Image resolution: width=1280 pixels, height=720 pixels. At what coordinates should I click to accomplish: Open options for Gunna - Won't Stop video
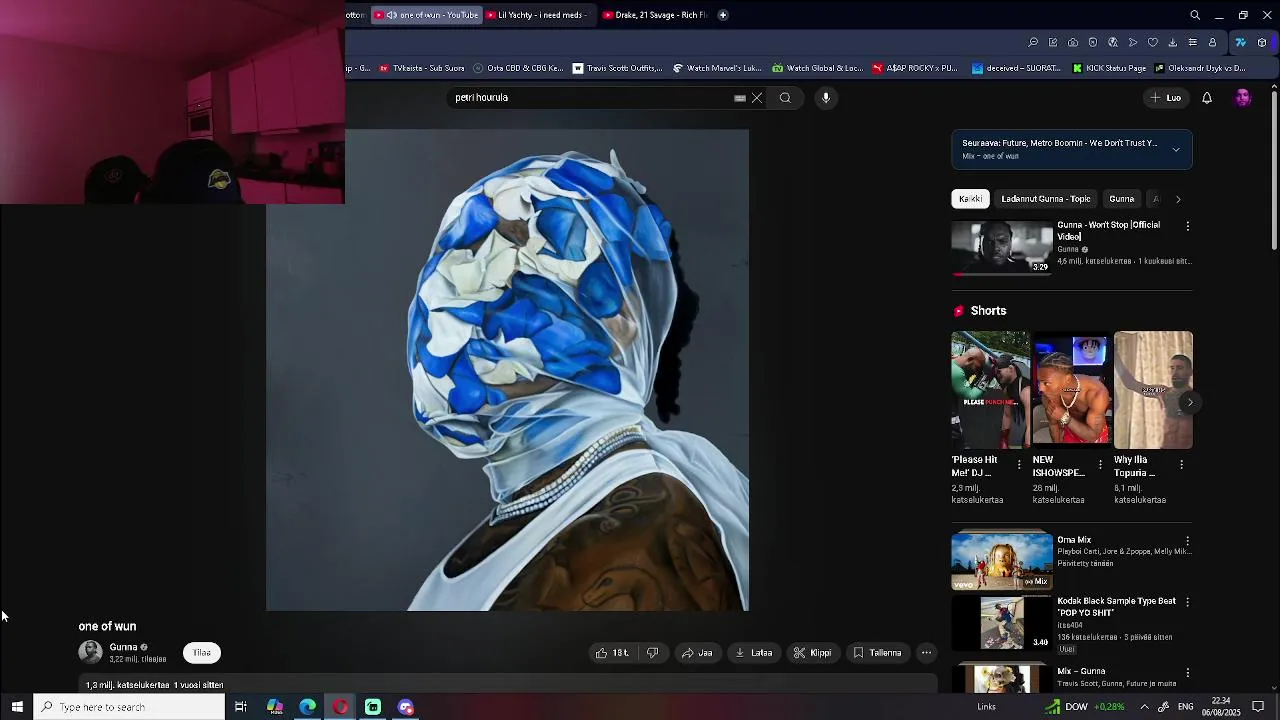[1188, 226]
